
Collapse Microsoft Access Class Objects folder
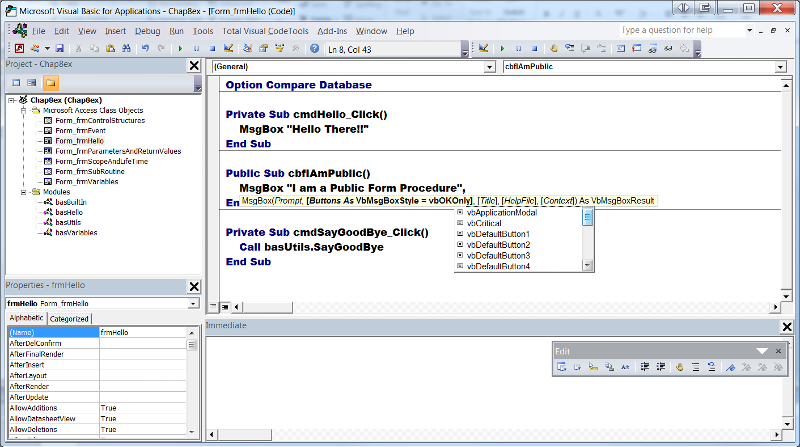[23, 110]
